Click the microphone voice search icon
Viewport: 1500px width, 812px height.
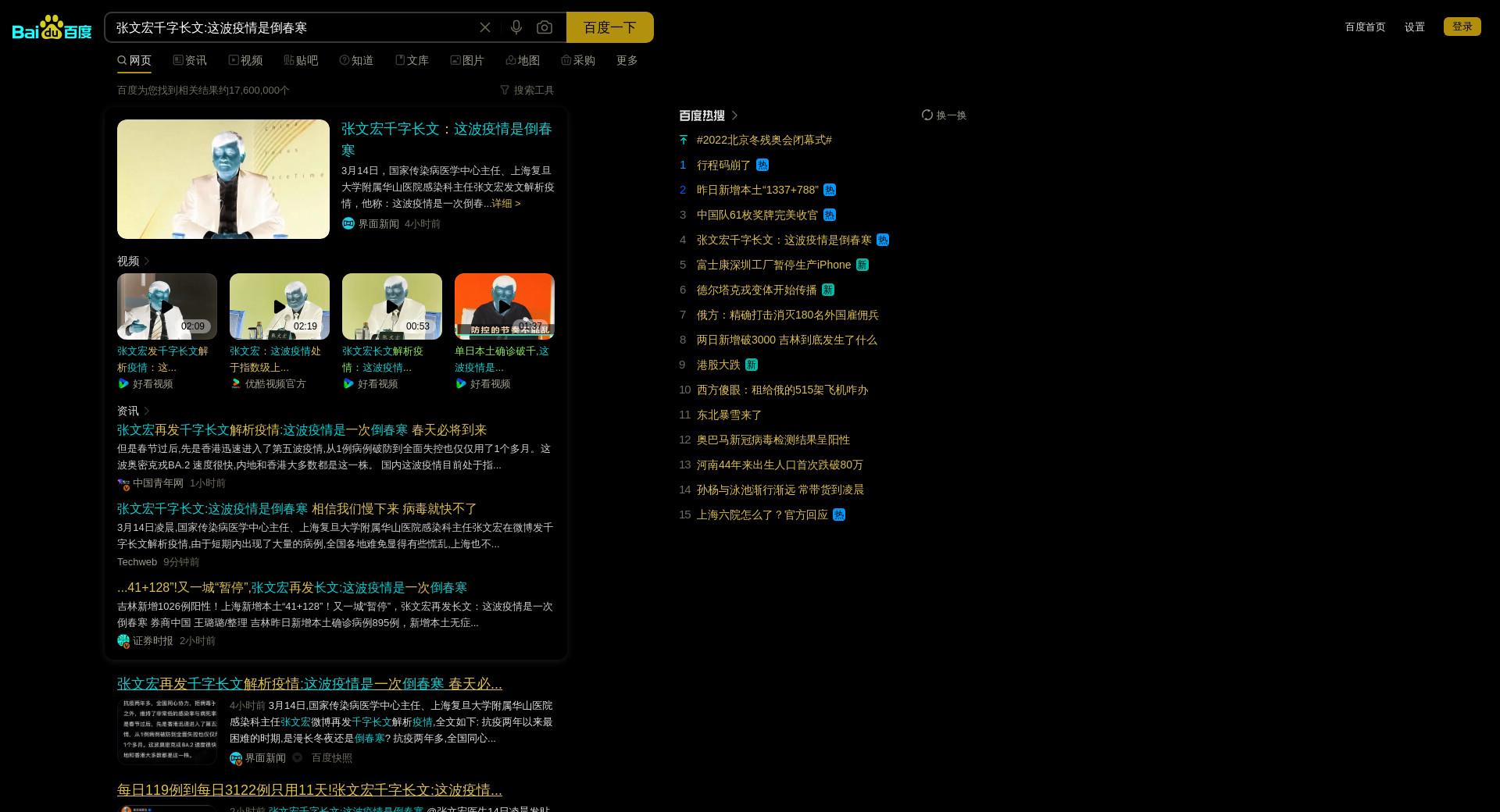coord(516,27)
